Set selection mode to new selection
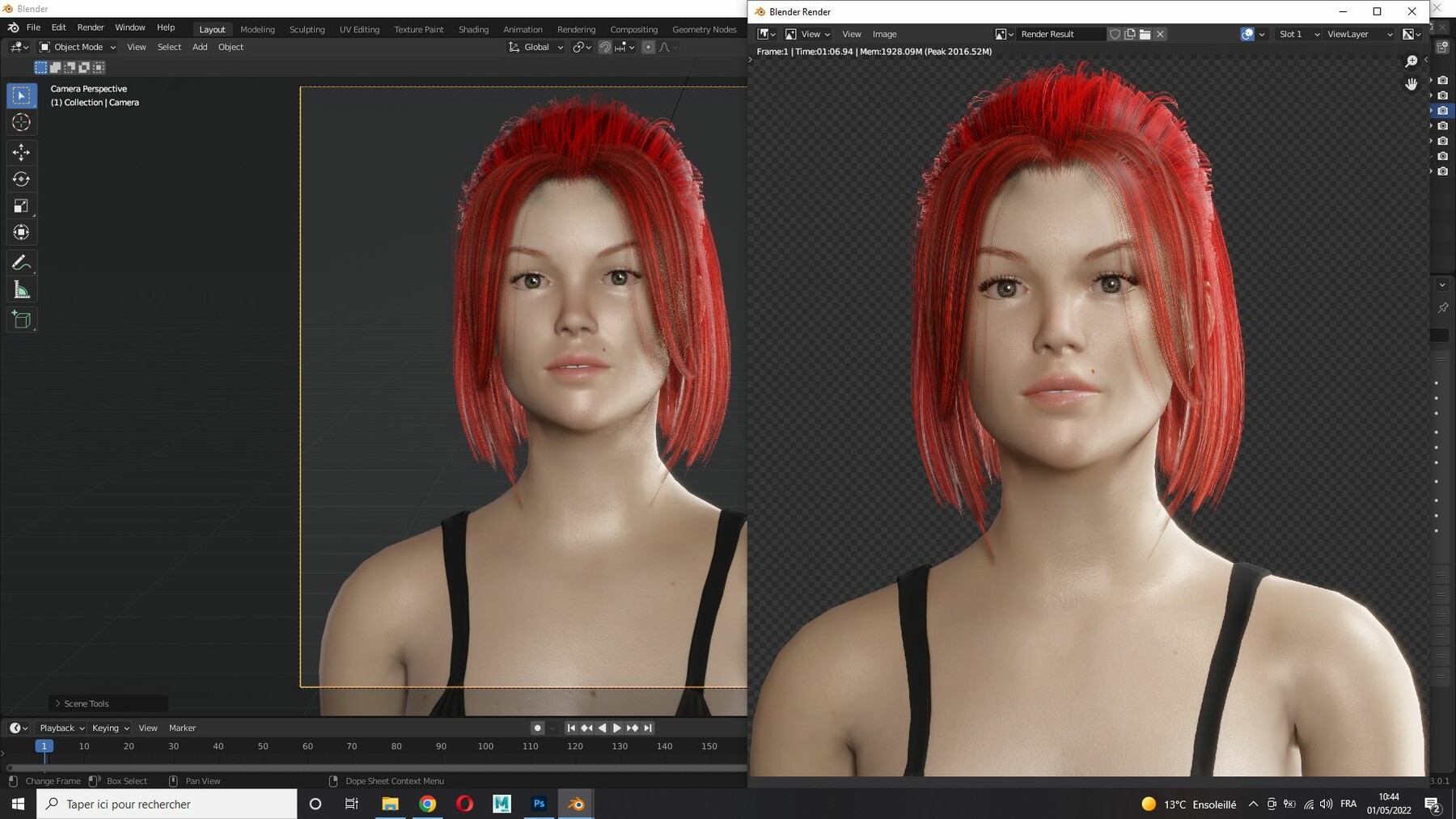Screen dimensions: 1456x819 (41, 67)
